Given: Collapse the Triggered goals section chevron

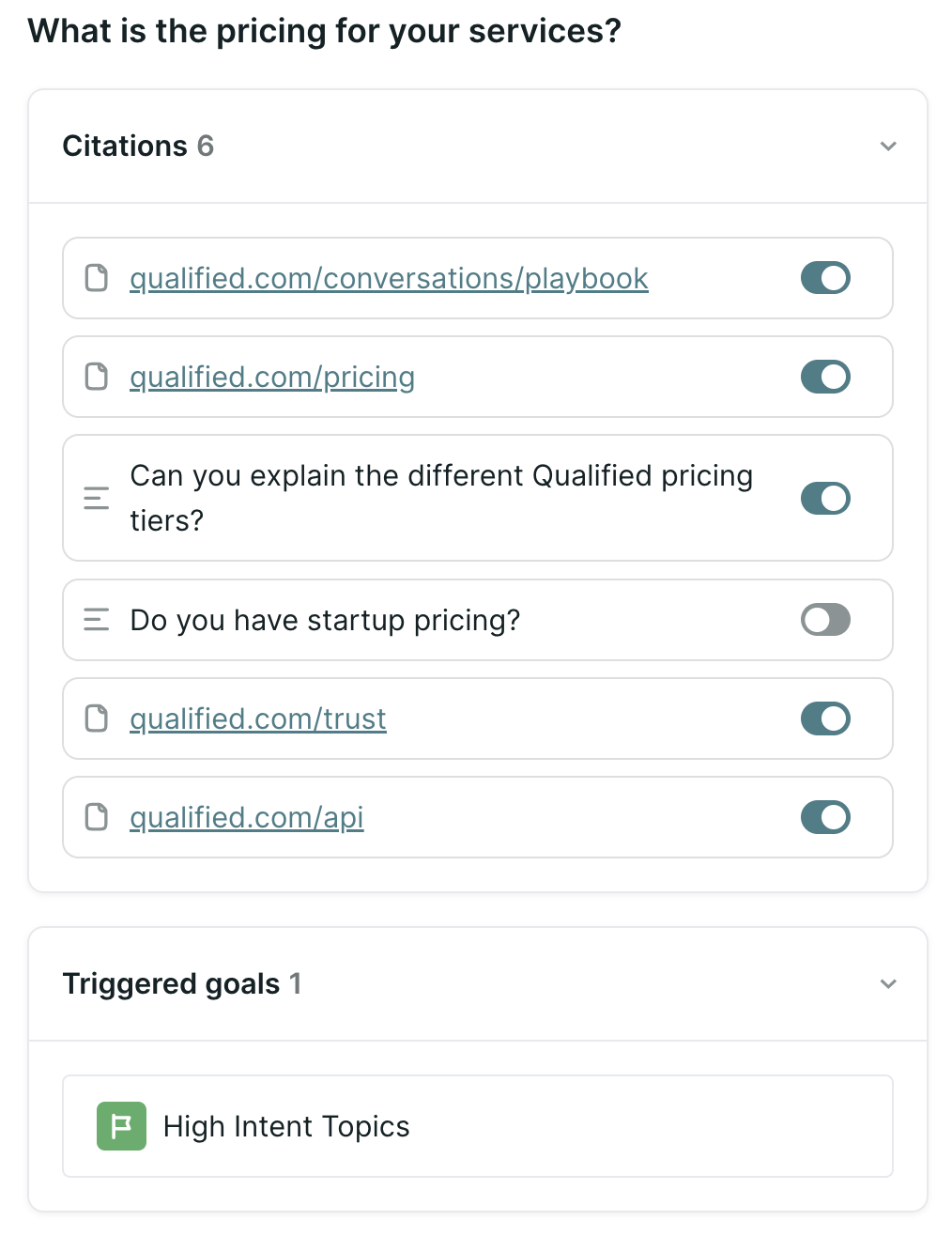Looking at the screenshot, I should pyautogui.click(x=888, y=984).
